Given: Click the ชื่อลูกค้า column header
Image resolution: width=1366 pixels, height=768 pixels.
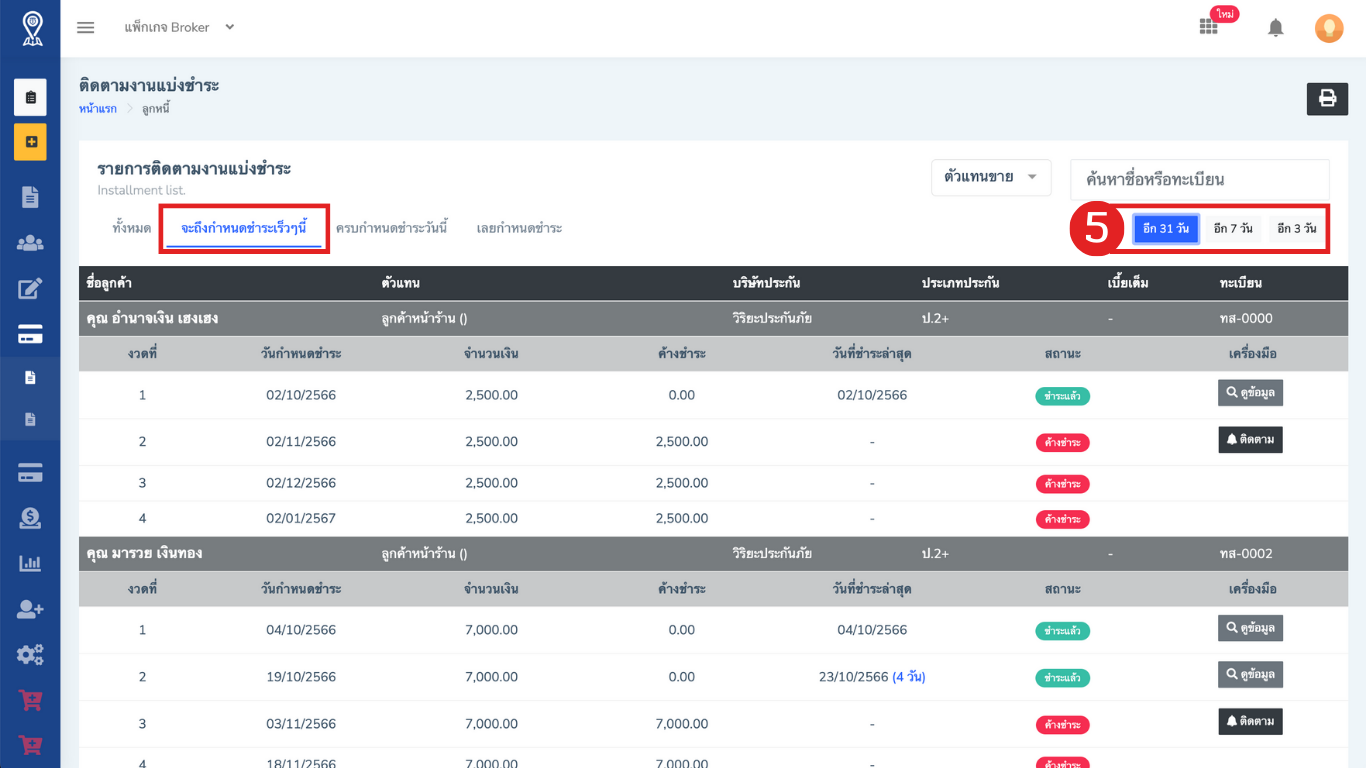Looking at the screenshot, I should point(110,284).
